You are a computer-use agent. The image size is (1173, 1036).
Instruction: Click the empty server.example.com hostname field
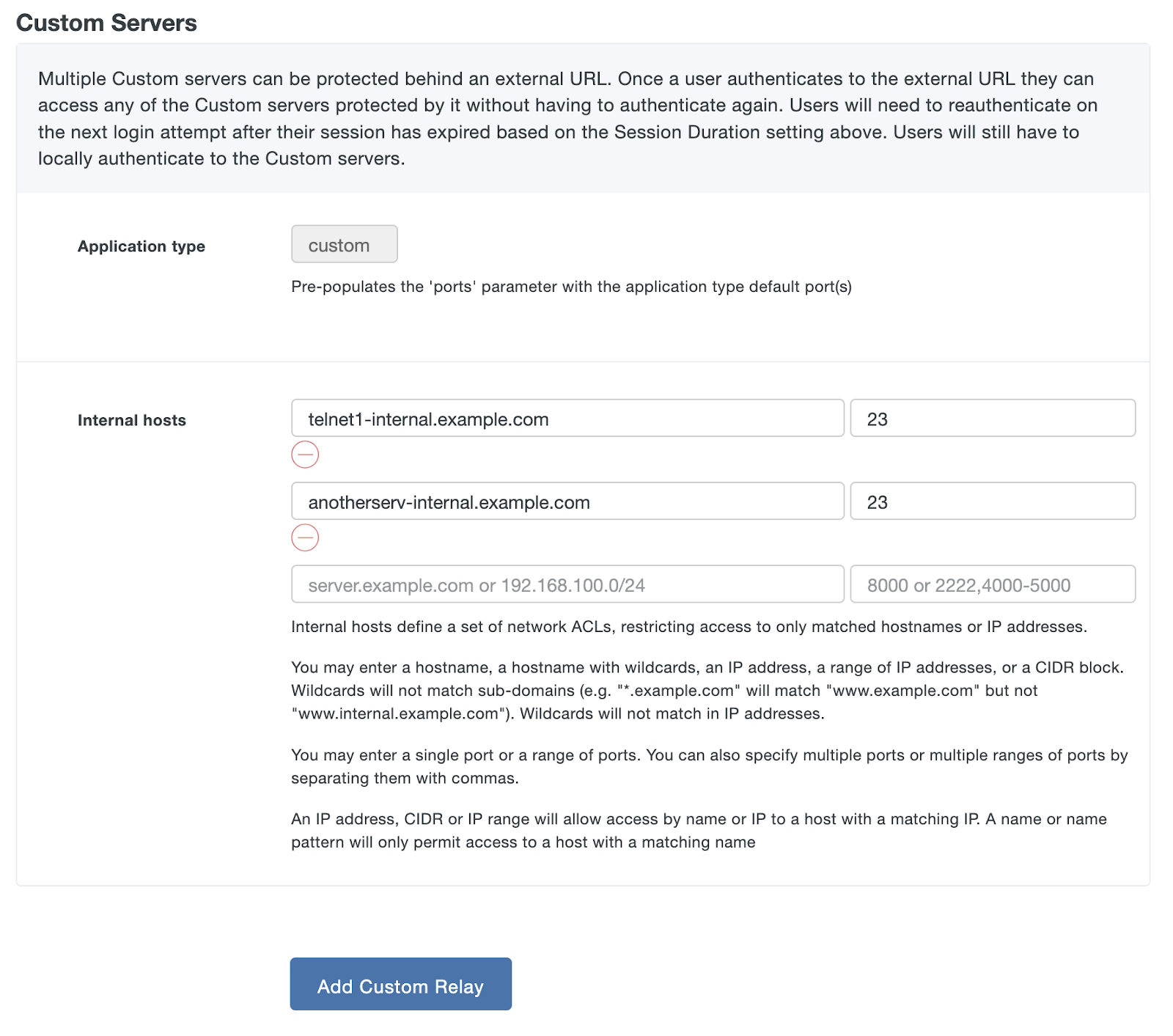[x=567, y=584]
